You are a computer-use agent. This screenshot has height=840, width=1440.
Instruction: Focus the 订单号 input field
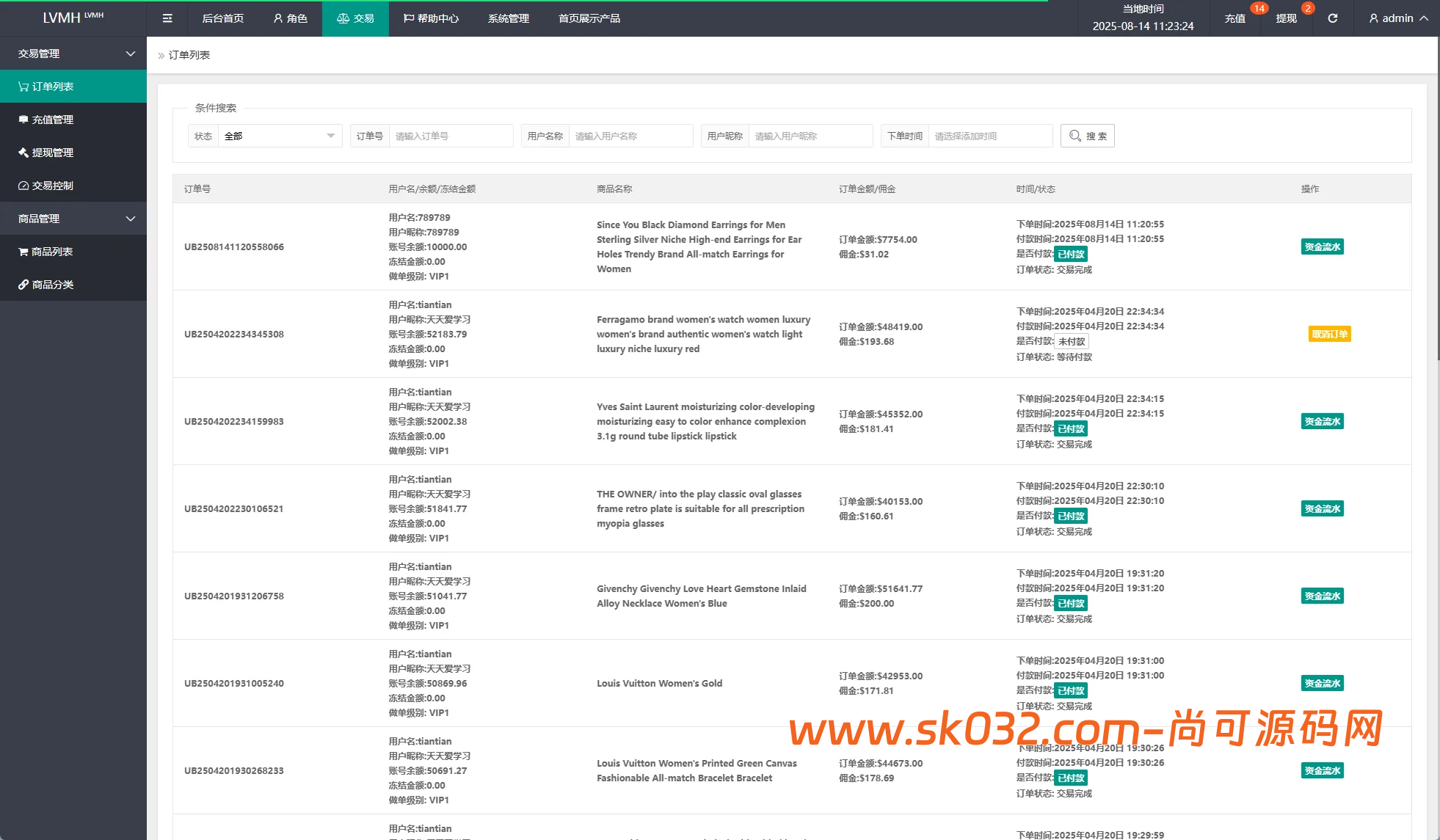click(450, 136)
